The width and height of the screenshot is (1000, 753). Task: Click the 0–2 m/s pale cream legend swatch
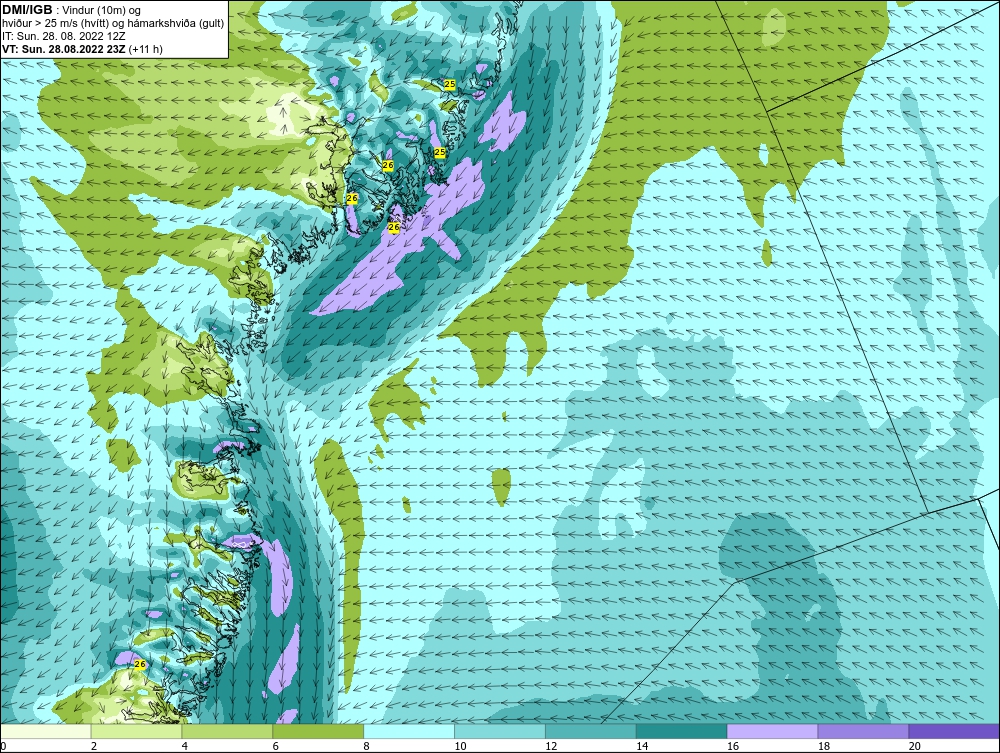pyautogui.click(x=46, y=731)
